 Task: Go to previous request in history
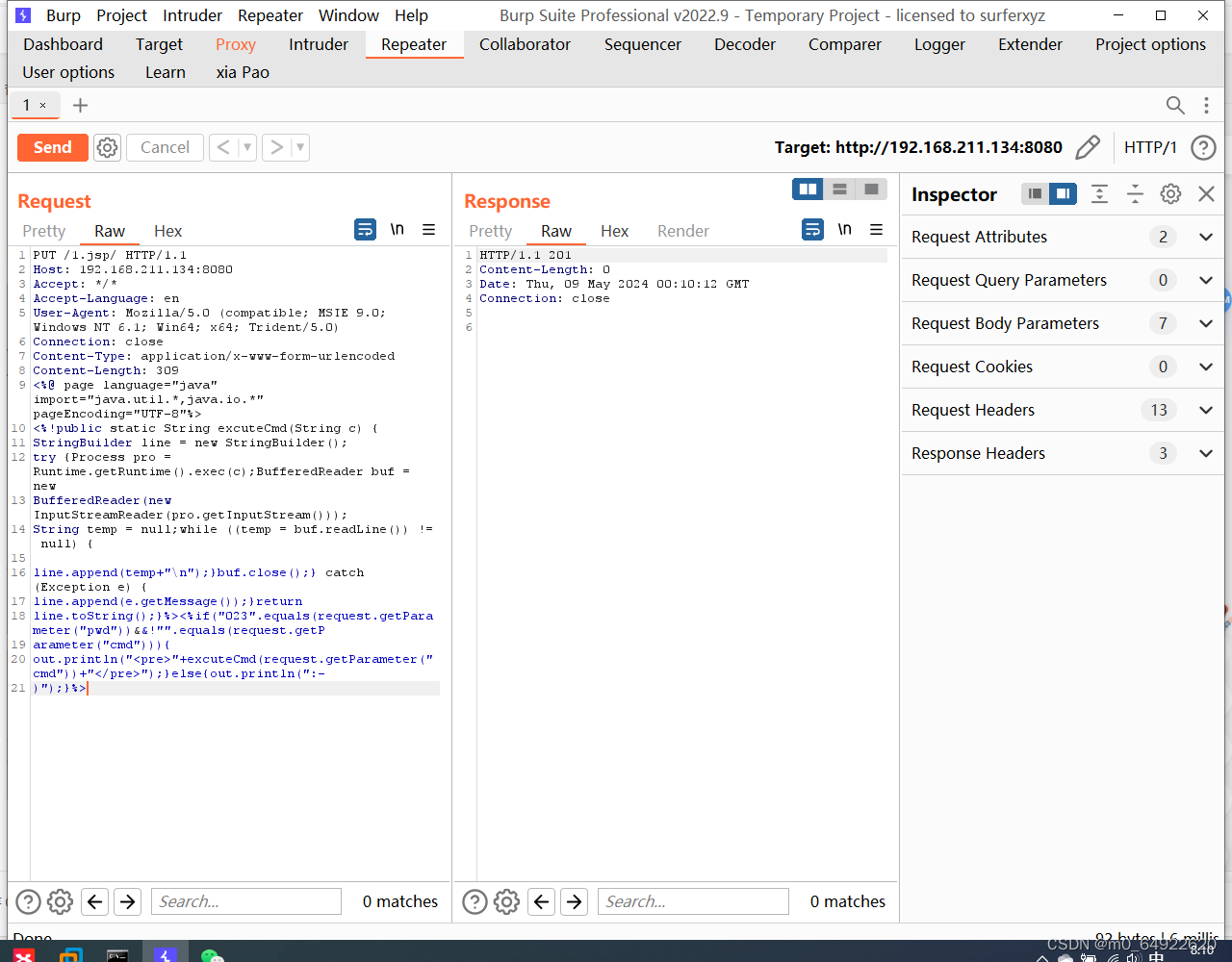[223, 147]
